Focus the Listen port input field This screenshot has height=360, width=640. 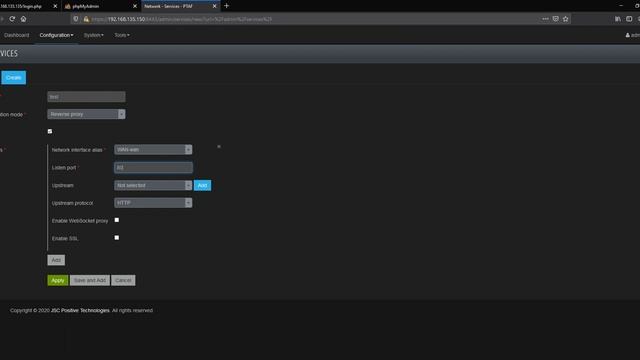tap(153, 167)
